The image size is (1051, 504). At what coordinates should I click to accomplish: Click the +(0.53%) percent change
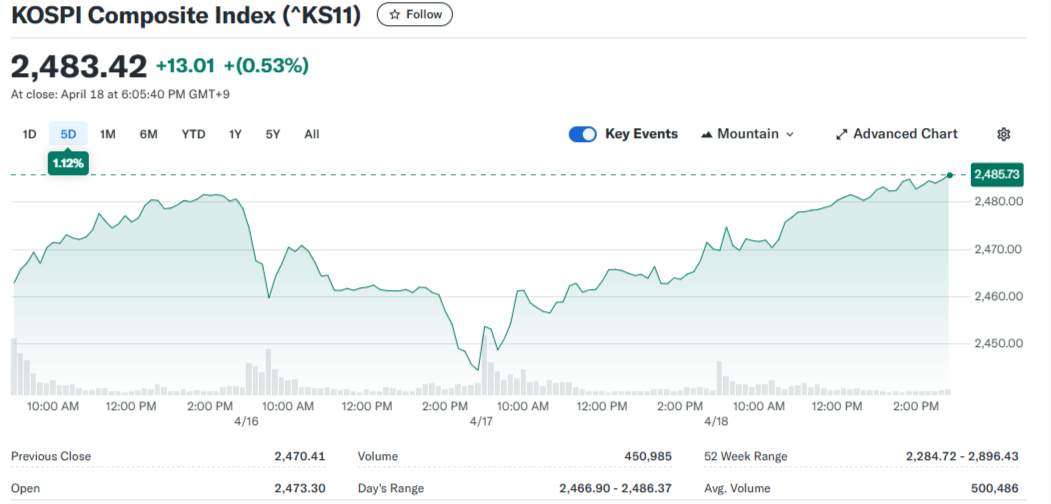(x=266, y=66)
